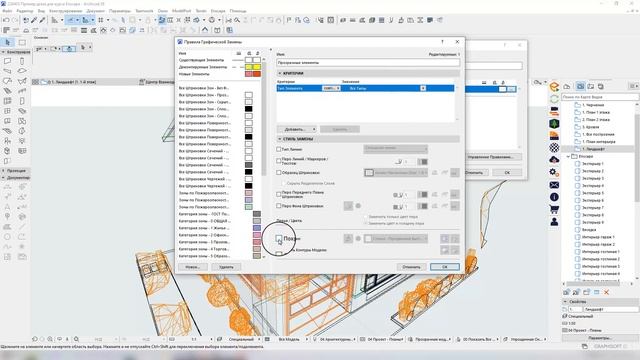Select the highlighted seventh folder in Navigator tree
This screenshot has height=360, width=640.
coord(599,149)
